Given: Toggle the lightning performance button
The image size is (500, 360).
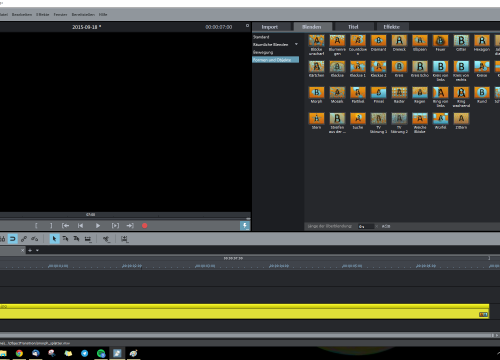Looking at the screenshot, I should click(x=245, y=226).
